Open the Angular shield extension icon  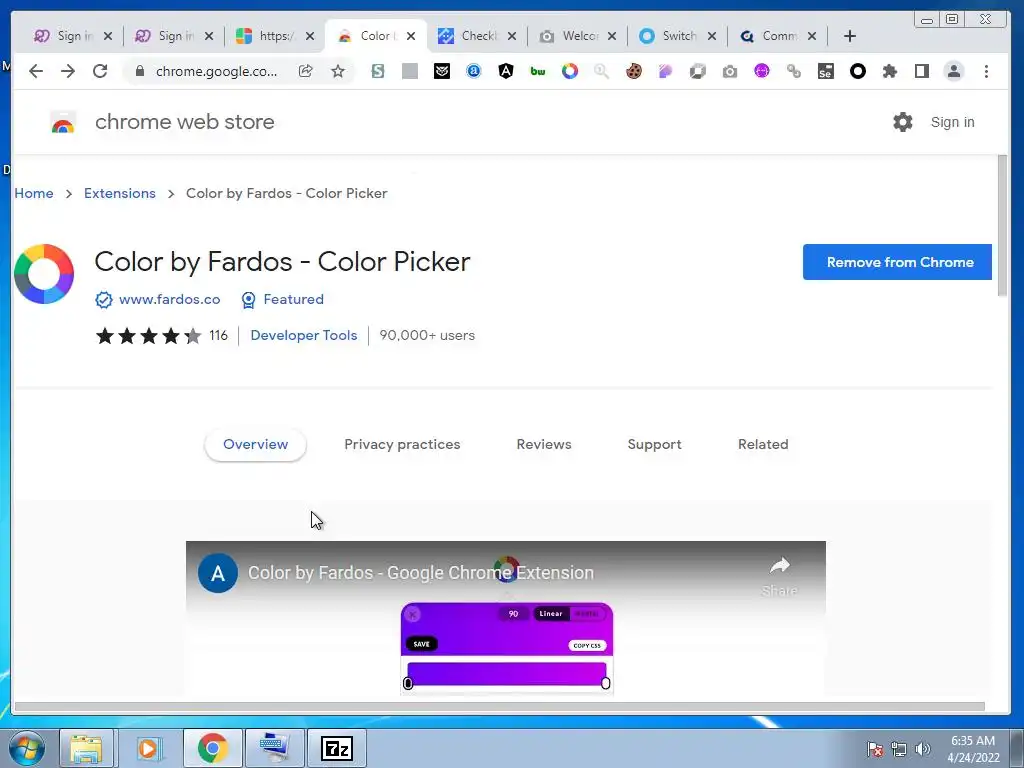505,71
